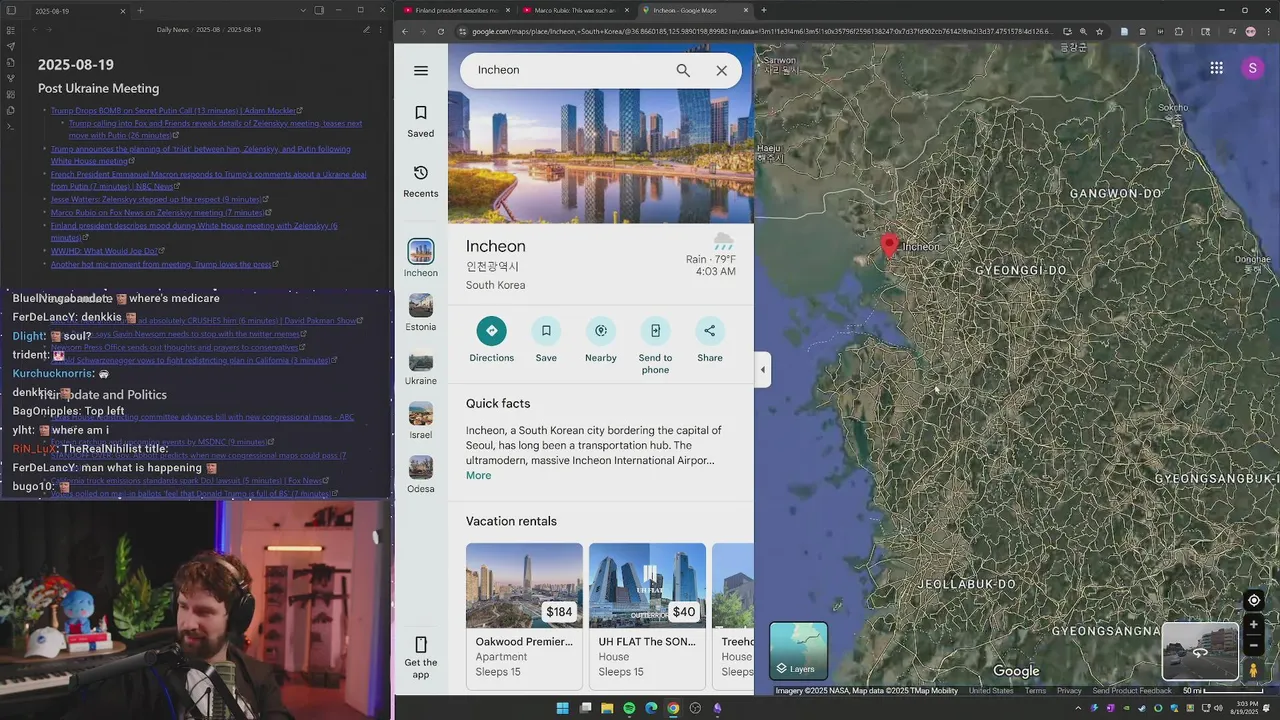
Task: Open Odesa from recent places
Action: [421, 475]
